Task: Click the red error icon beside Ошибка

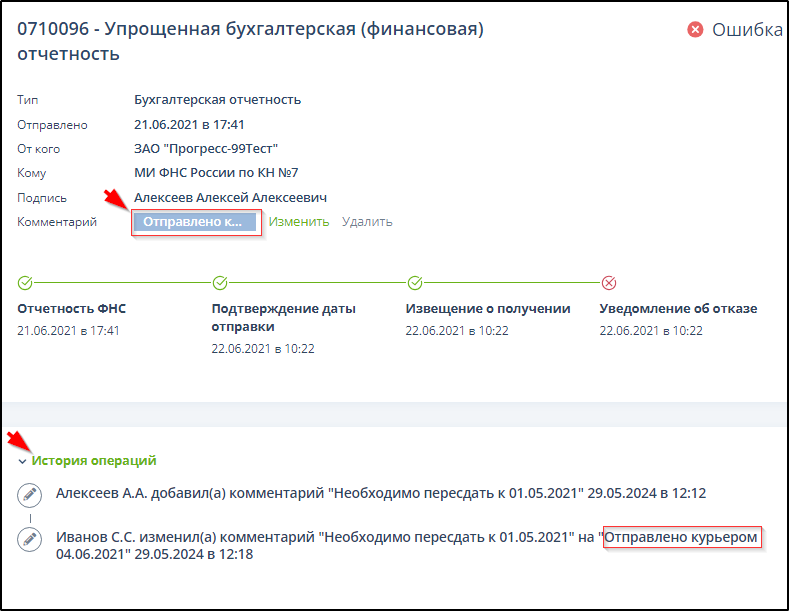Action: 695,30
